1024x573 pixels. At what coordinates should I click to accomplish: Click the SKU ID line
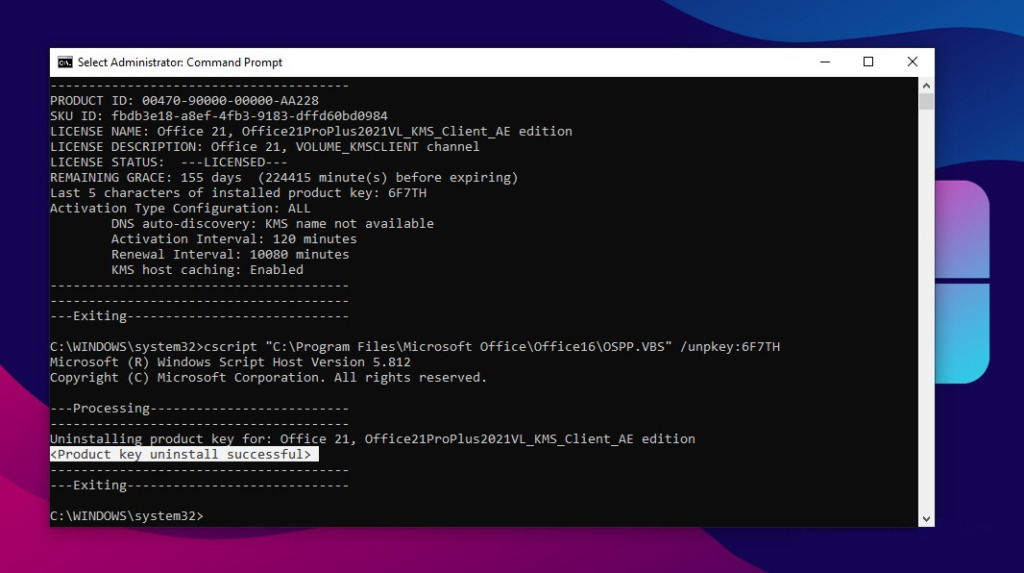click(218, 116)
